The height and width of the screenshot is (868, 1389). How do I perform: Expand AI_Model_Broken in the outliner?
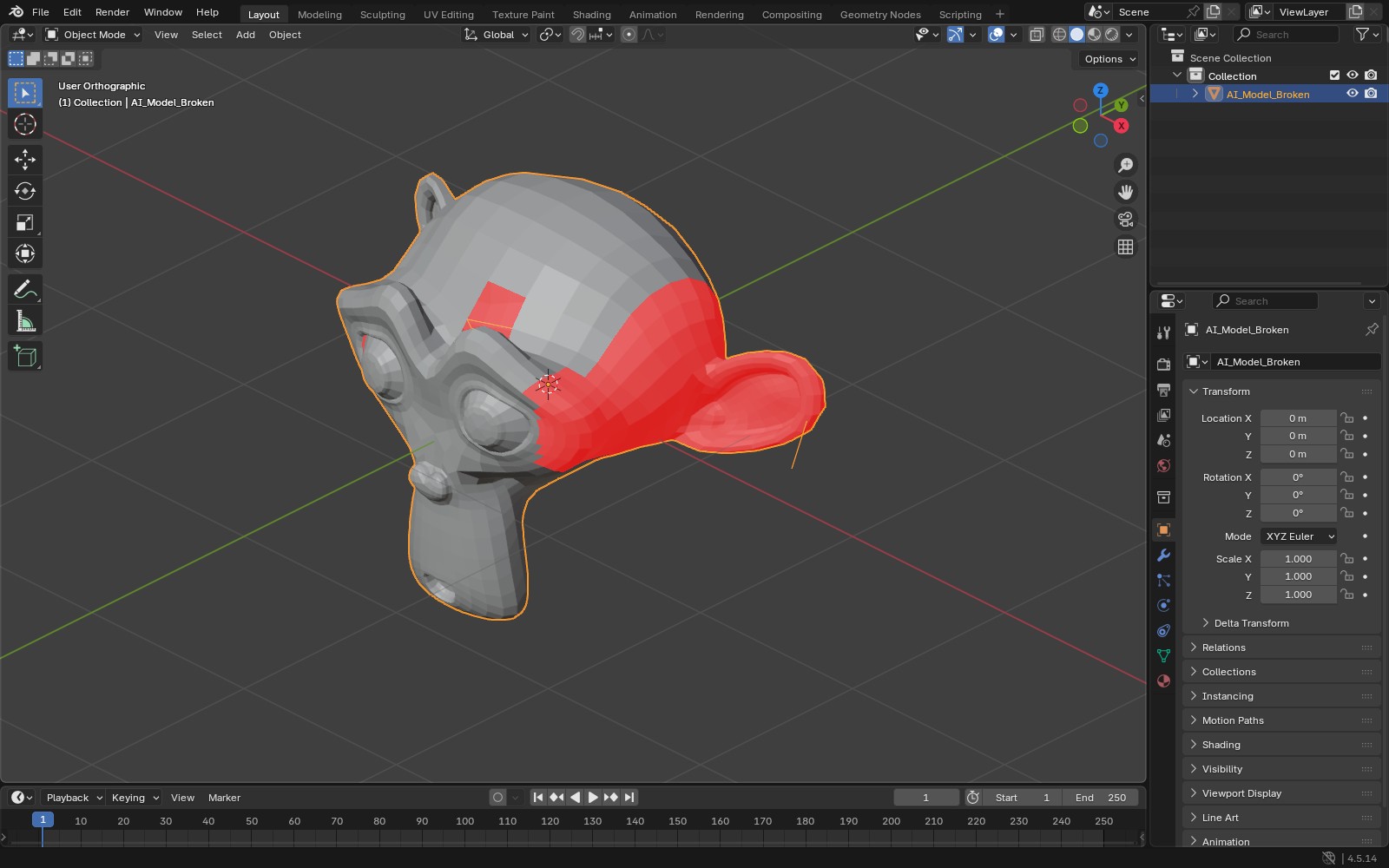click(1195, 94)
